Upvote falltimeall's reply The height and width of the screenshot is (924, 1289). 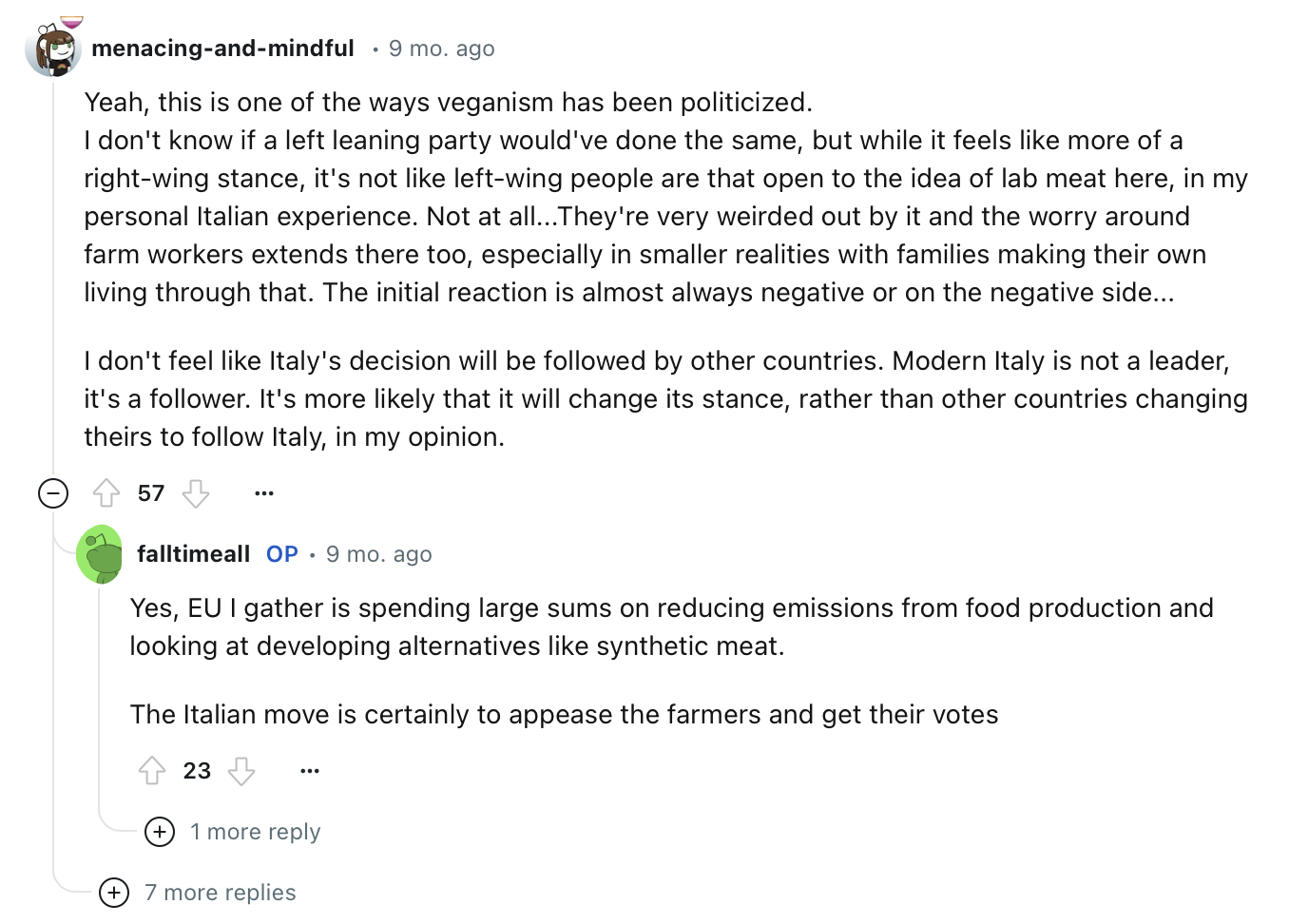(x=152, y=771)
